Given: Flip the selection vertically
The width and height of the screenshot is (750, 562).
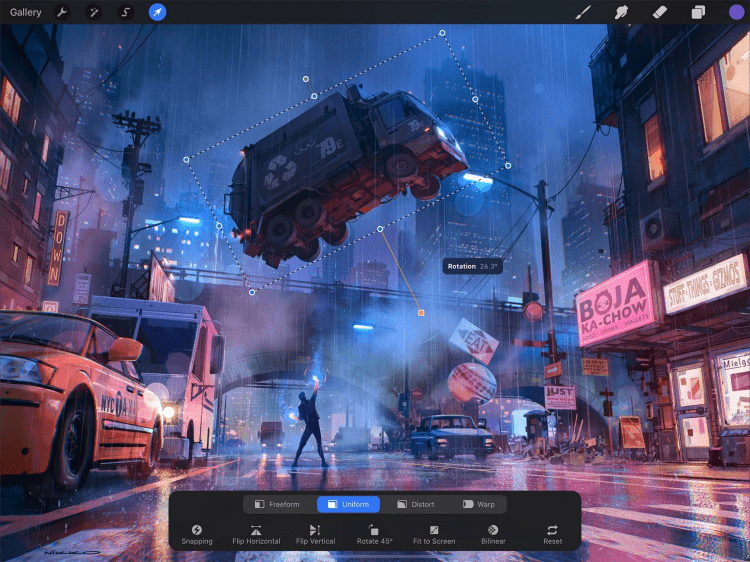Looking at the screenshot, I should pyautogui.click(x=315, y=535).
